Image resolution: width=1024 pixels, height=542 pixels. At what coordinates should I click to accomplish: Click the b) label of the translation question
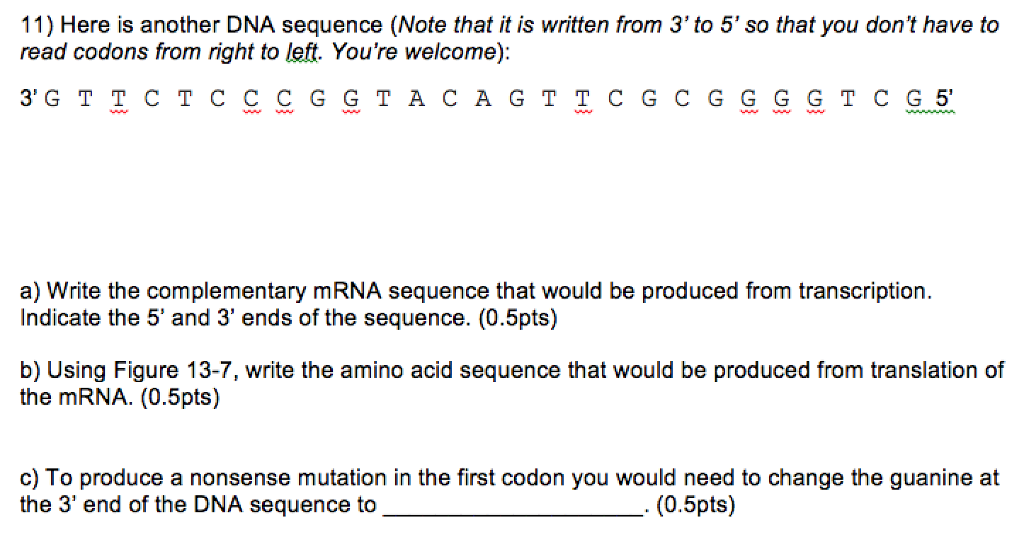point(30,370)
